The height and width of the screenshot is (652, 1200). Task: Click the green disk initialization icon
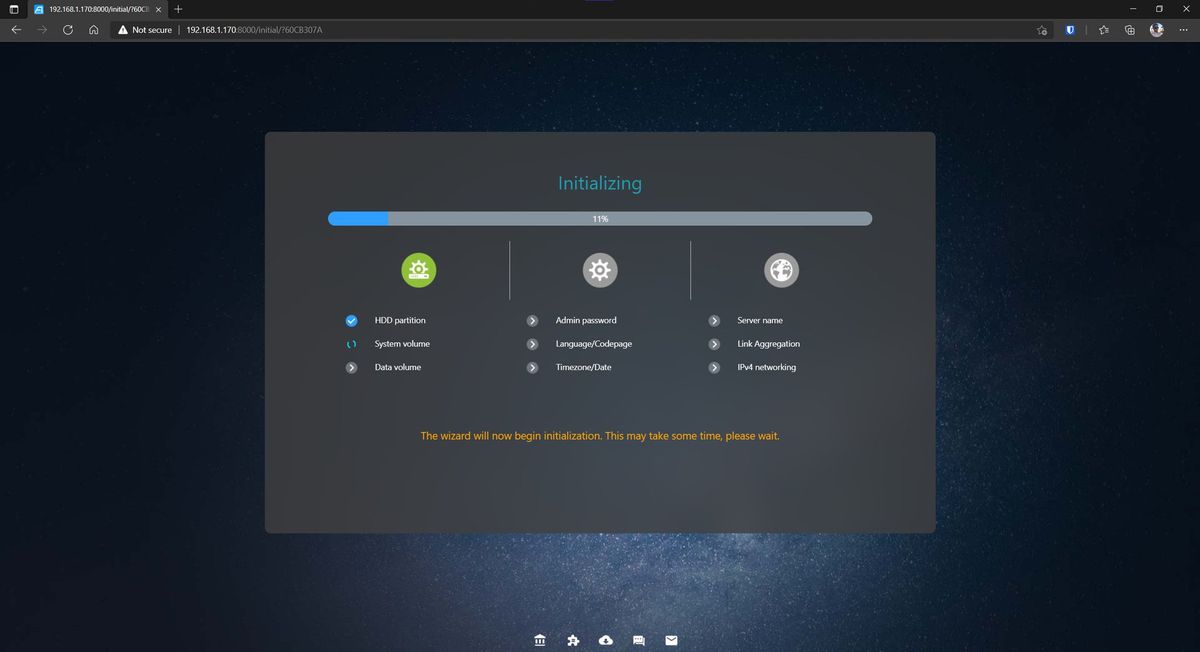point(419,270)
